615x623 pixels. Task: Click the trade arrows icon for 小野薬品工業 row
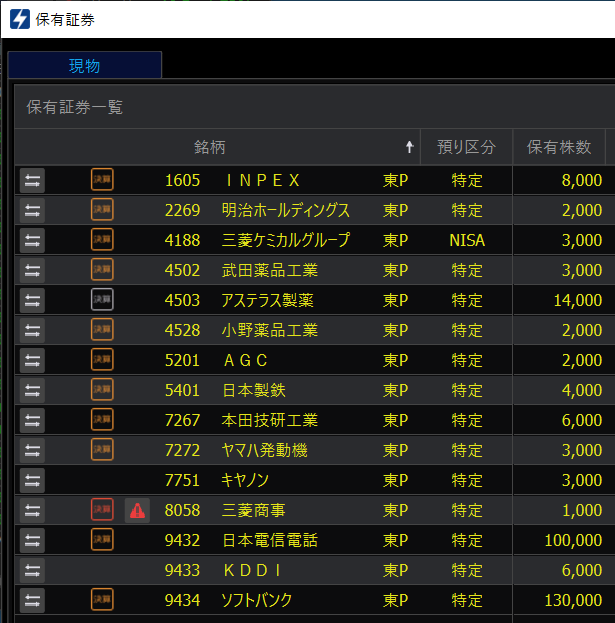tap(32, 330)
